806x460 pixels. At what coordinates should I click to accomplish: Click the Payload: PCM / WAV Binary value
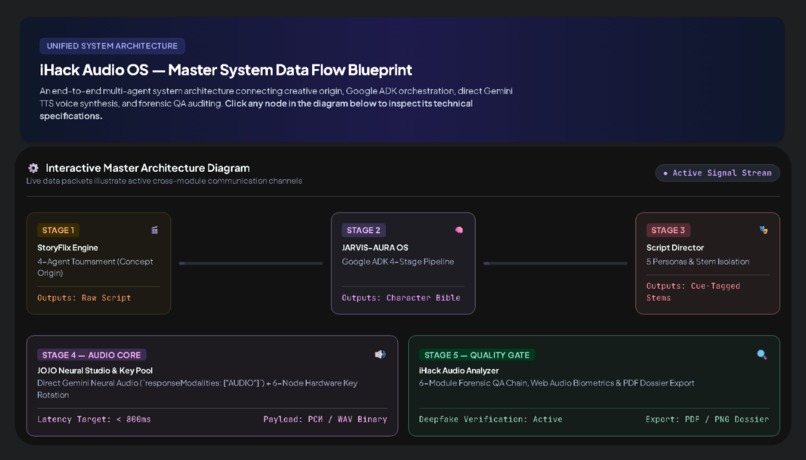coord(325,419)
